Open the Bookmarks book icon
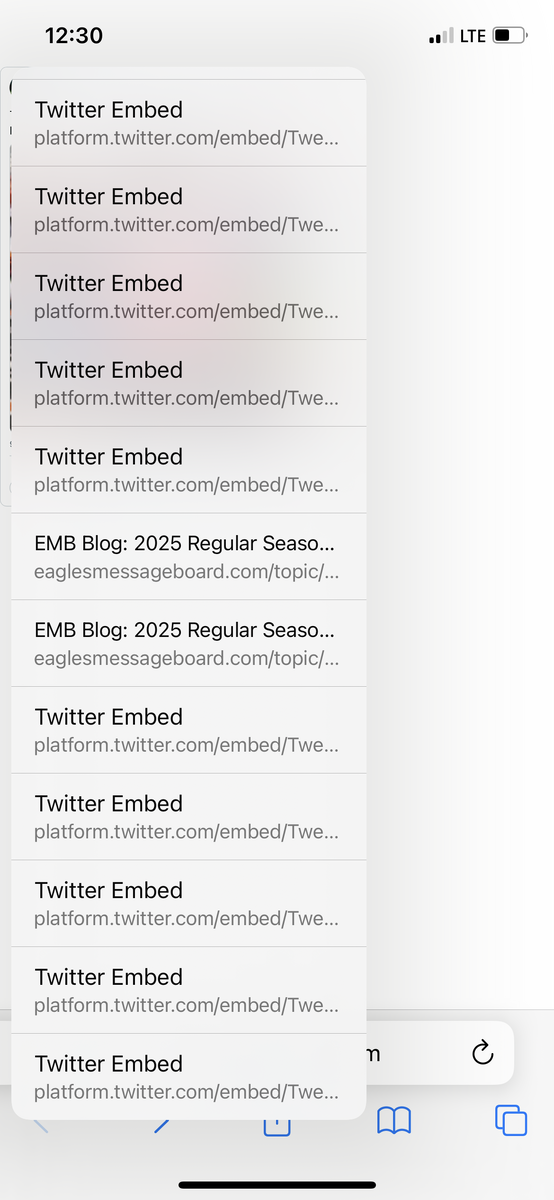 click(394, 1120)
